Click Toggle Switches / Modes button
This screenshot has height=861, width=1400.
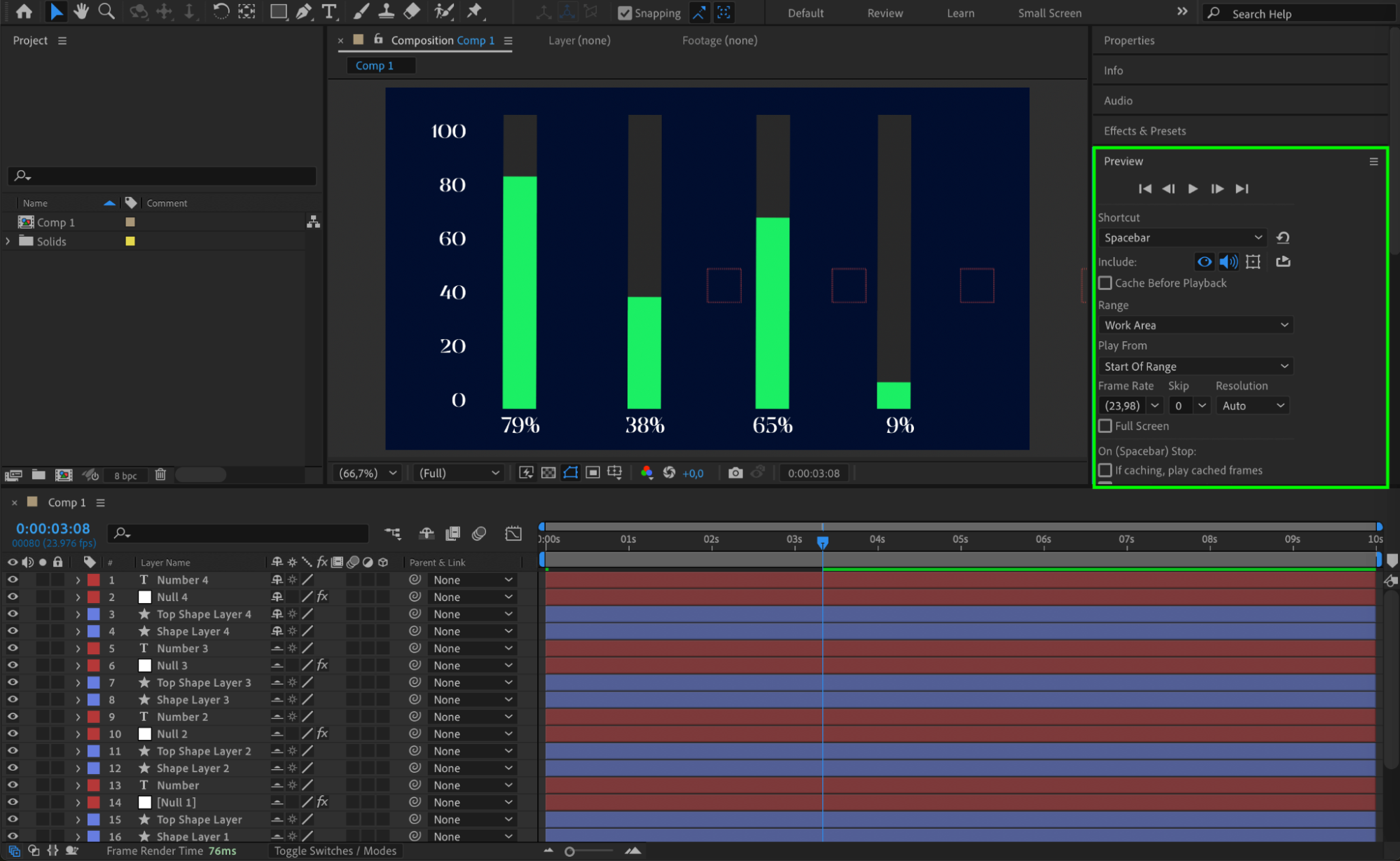click(335, 850)
